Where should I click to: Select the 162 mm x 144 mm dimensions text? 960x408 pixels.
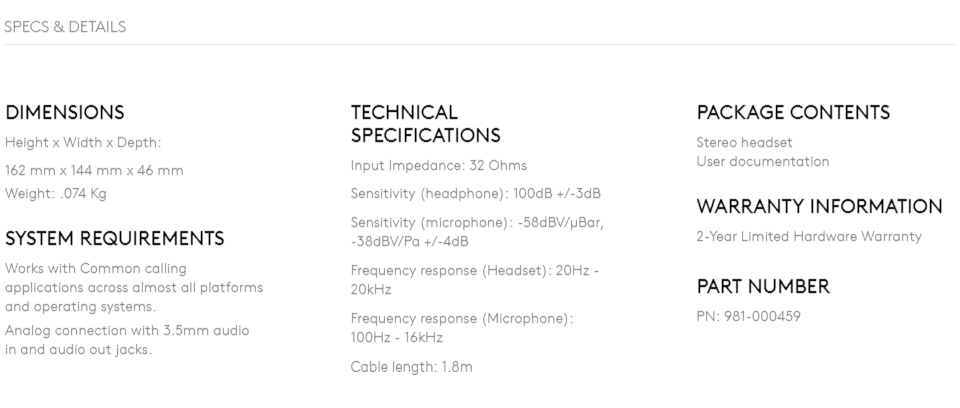94,170
